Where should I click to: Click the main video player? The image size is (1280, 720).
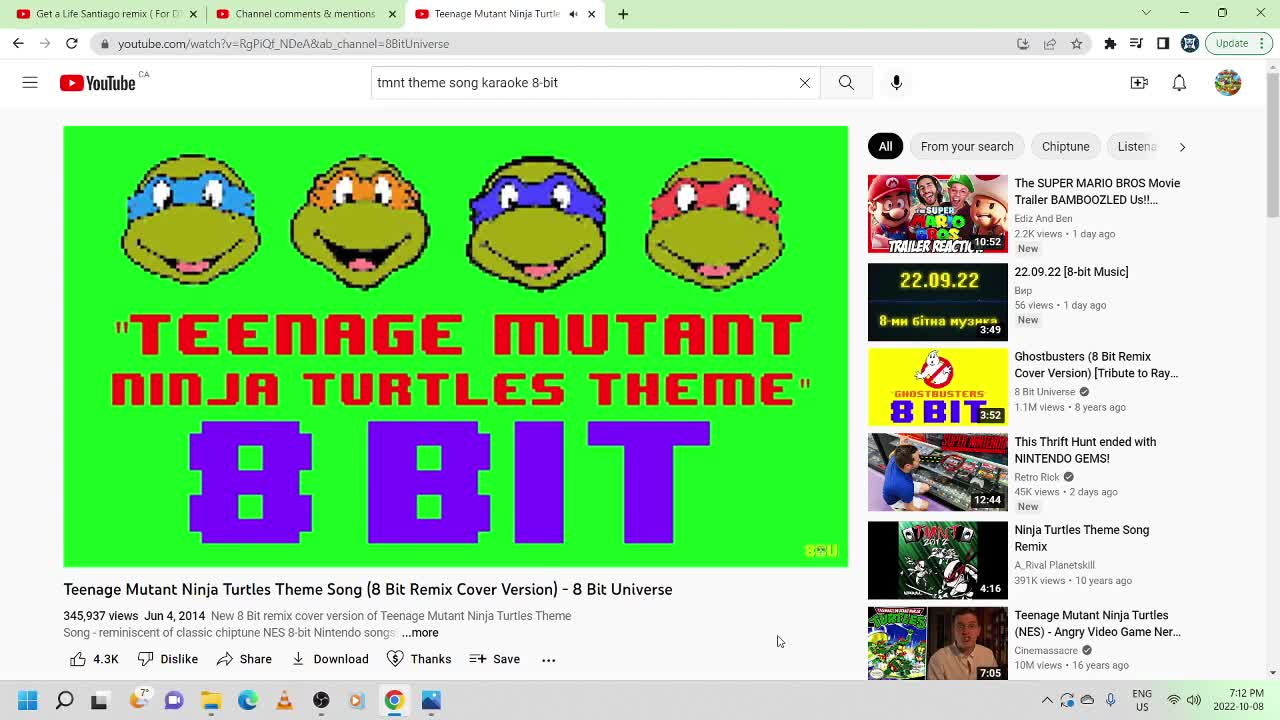(x=455, y=346)
